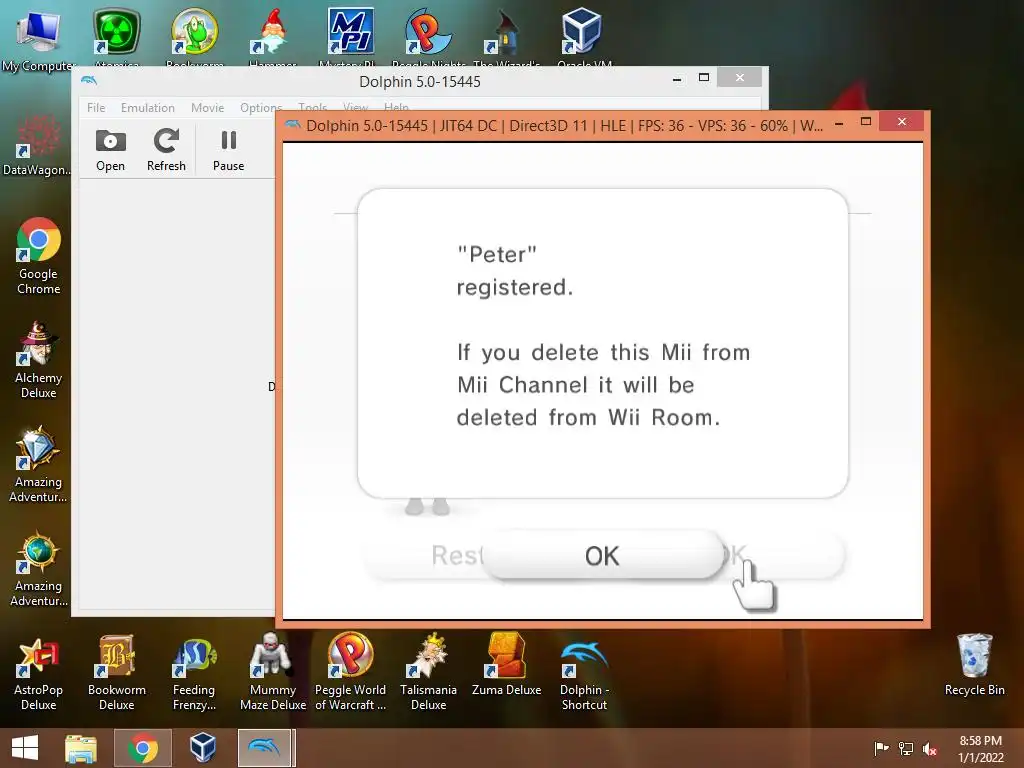Select the Zuma Deluxe desktop icon

coord(507,665)
